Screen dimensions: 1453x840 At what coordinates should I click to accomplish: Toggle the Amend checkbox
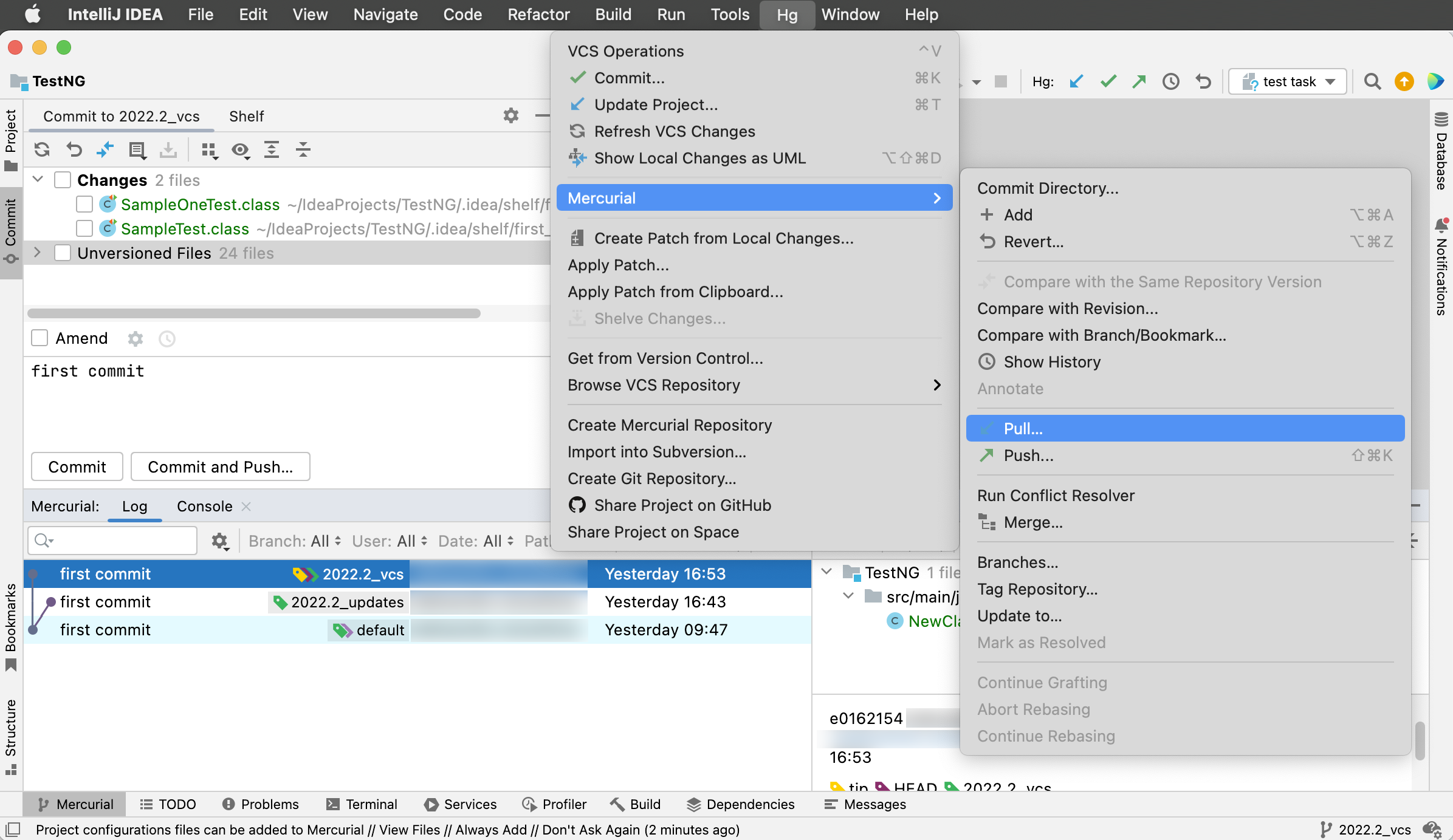click(40, 338)
